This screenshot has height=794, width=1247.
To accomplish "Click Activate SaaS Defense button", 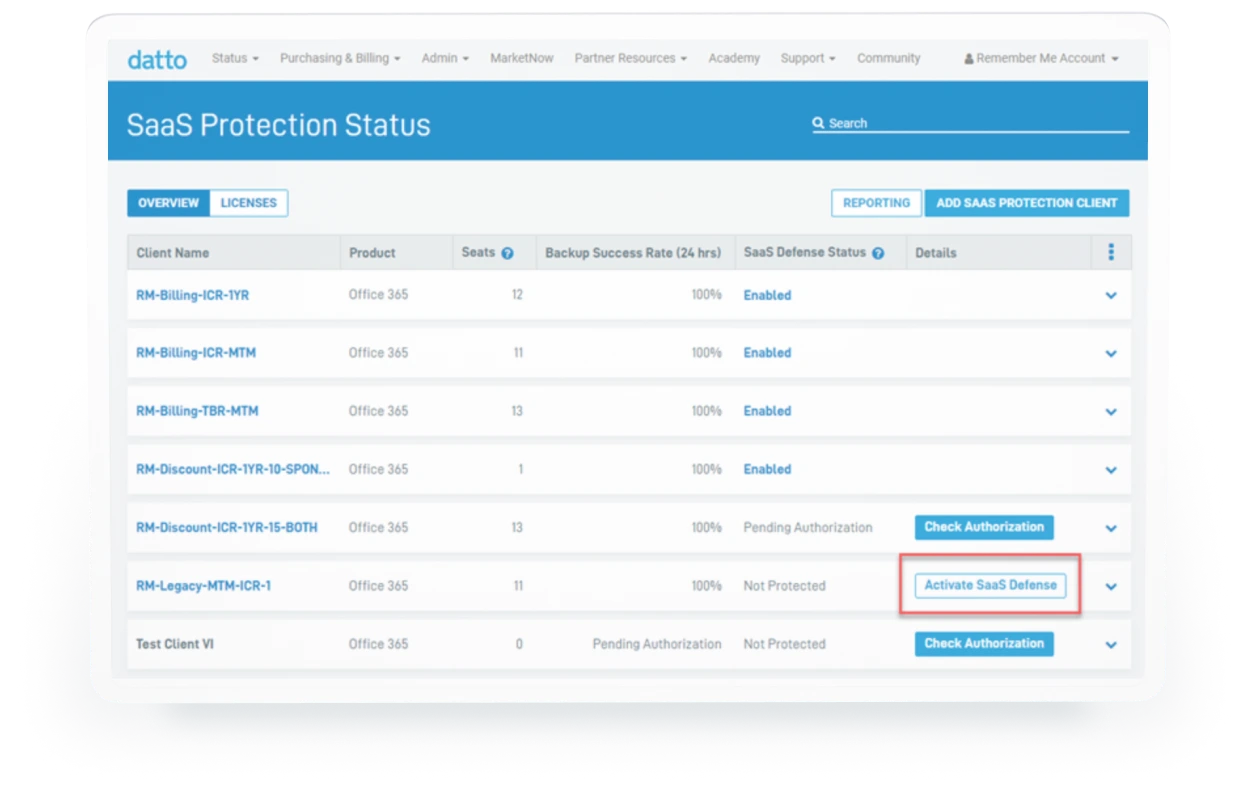I will point(990,586).
